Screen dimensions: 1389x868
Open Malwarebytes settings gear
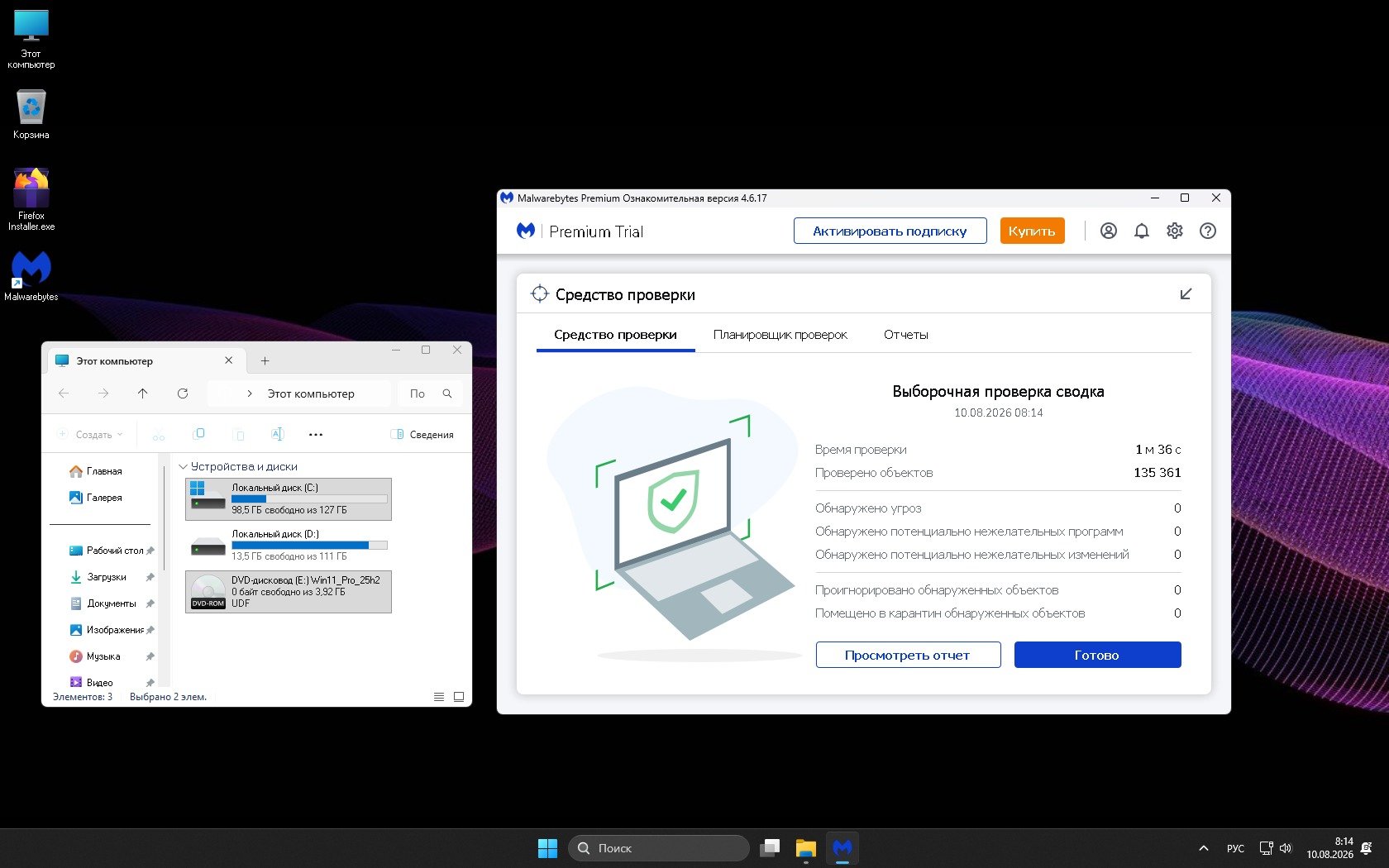pos(1175,231)
